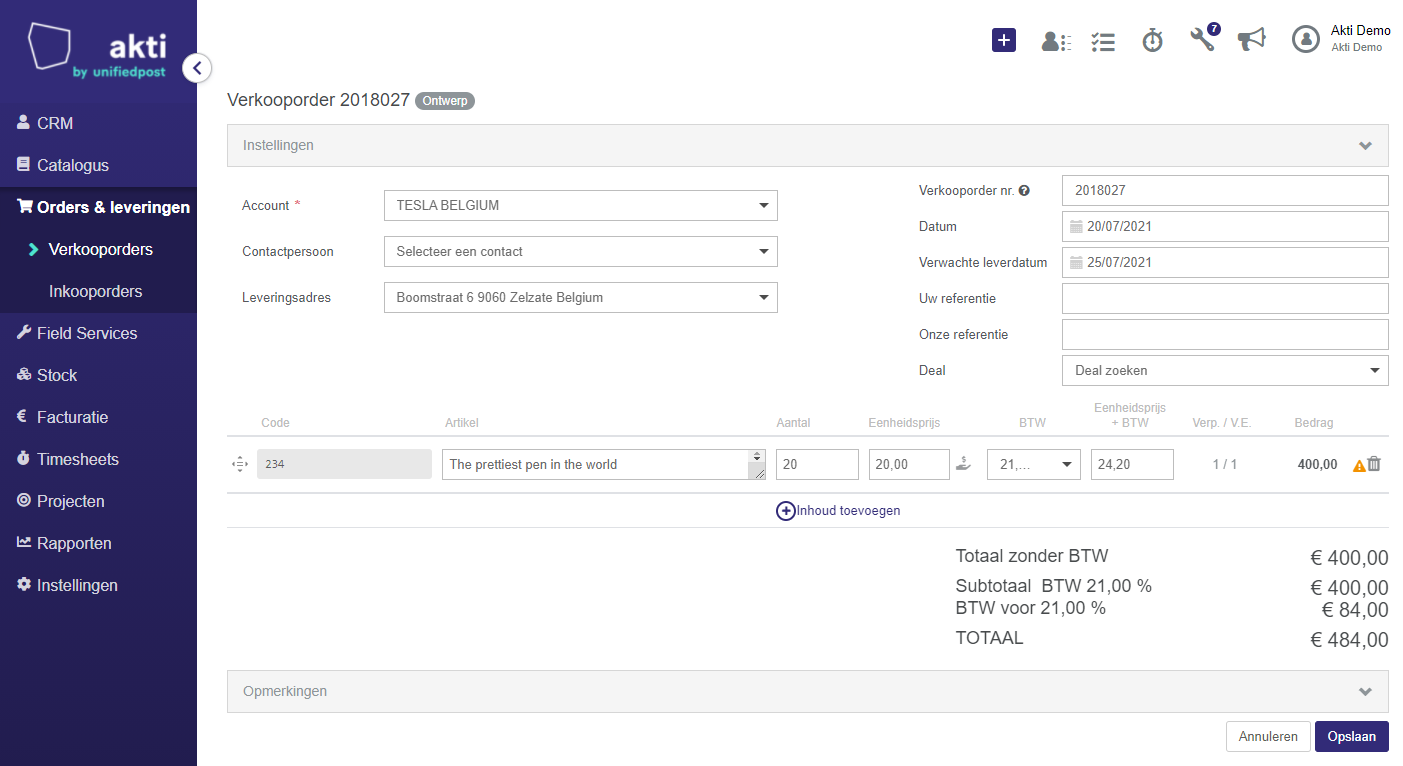Click the Onze referentie input
The height and width of the screenshot is (766, 1403).
pos(1225,334)
